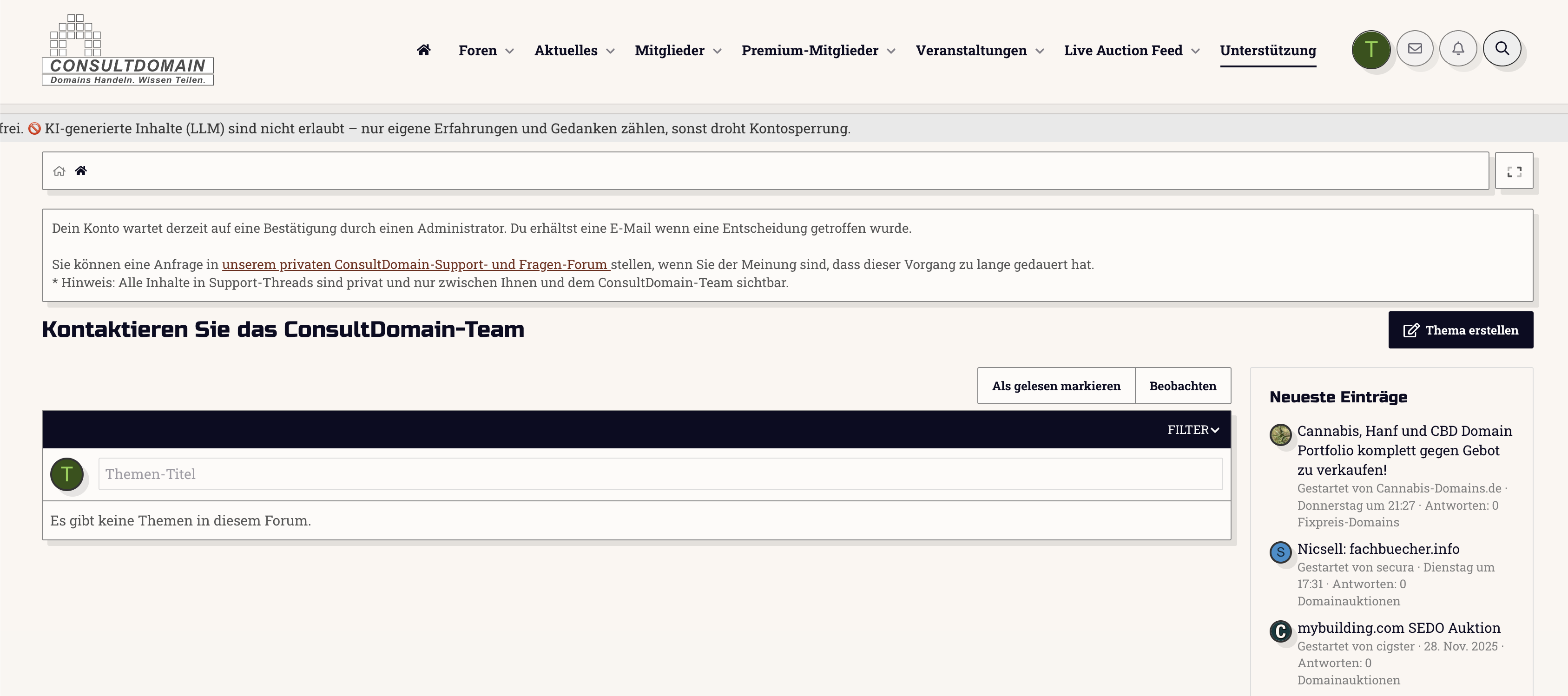
Task: Click the solid home icon in the breadcrumb
Action: point(81,171)
